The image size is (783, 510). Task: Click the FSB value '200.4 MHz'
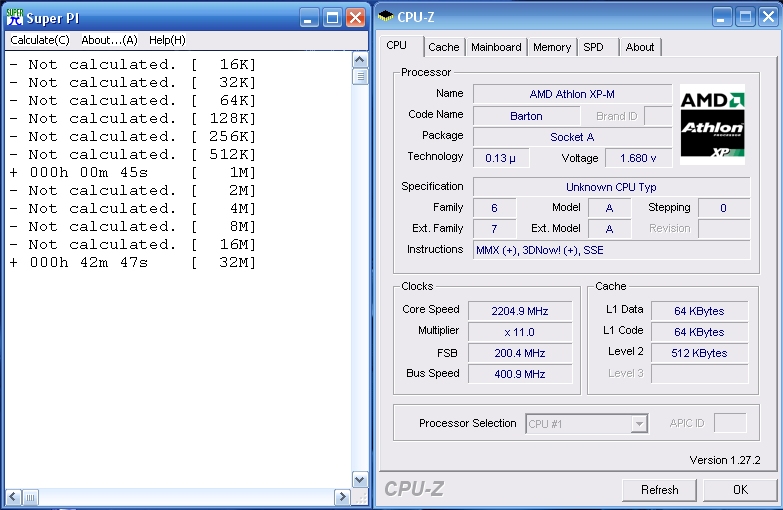point(520,353)
